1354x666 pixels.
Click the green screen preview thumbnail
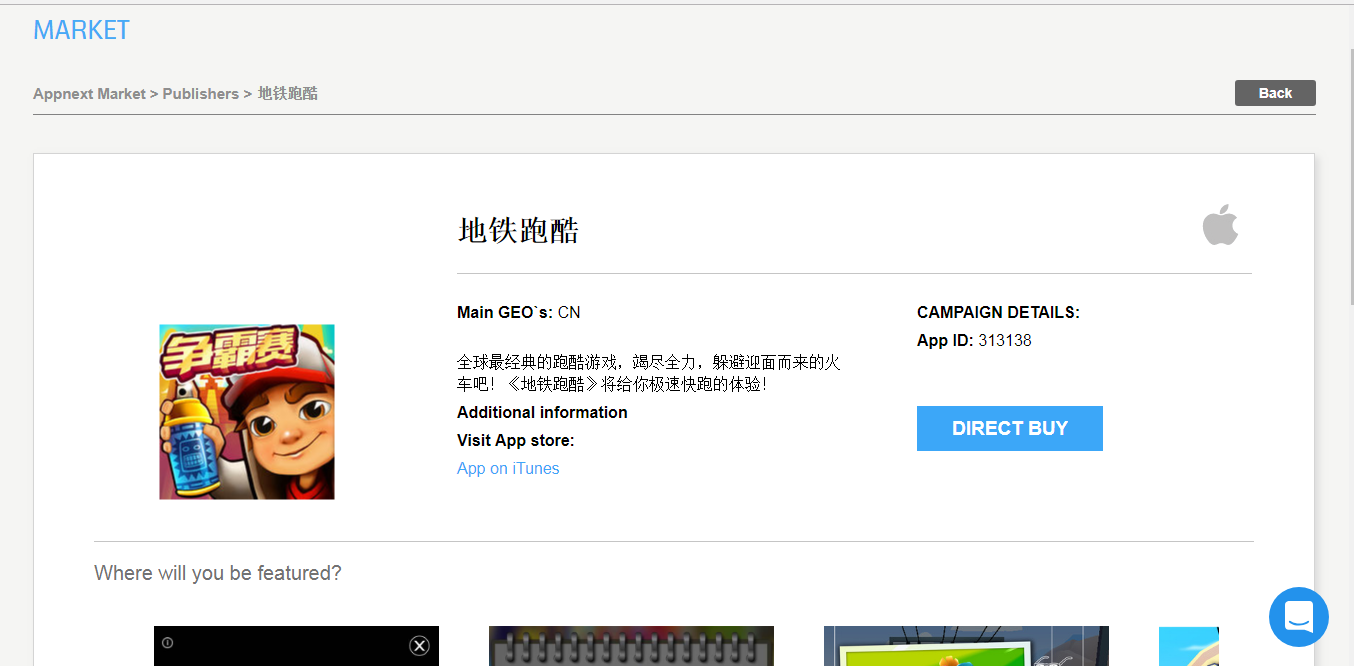[x=966, y=646]
